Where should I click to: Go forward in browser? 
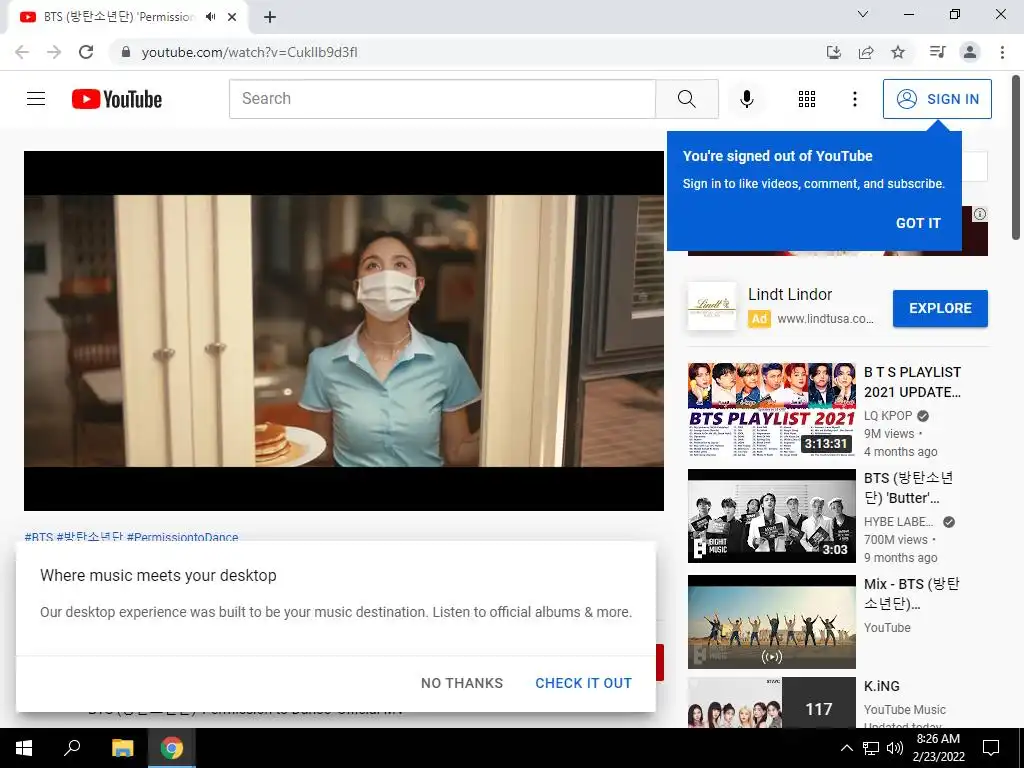(x=54, y=52)
